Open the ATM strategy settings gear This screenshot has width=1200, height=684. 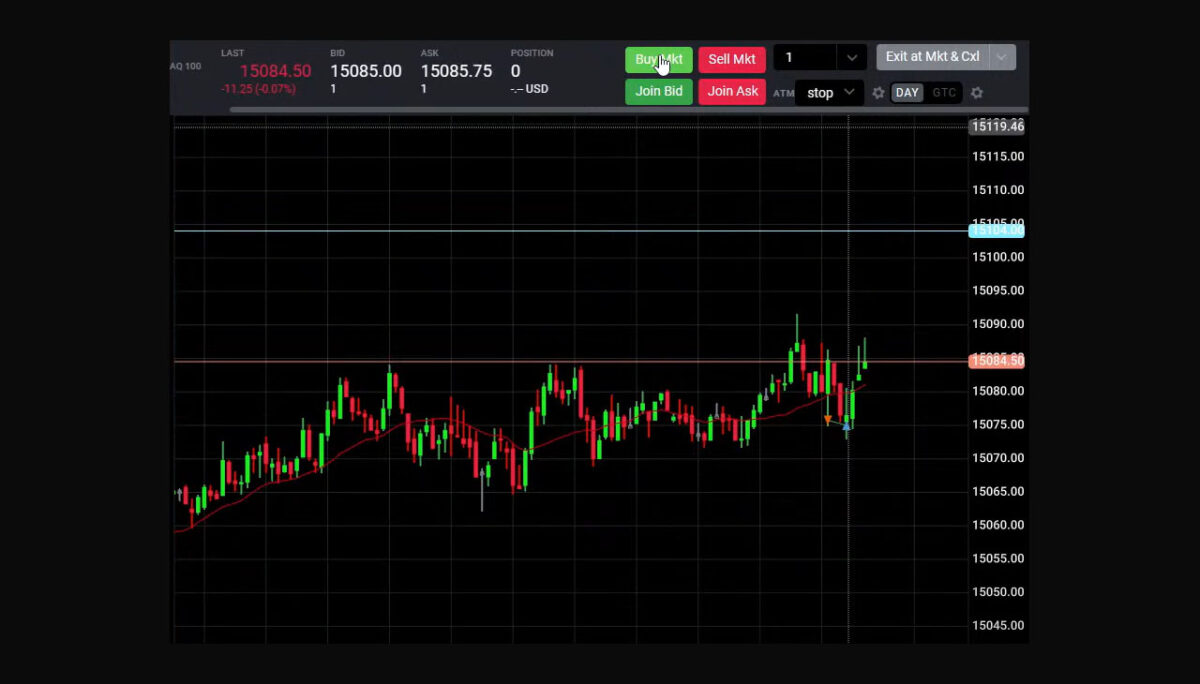pyautogui.click(x=877, y=92)
